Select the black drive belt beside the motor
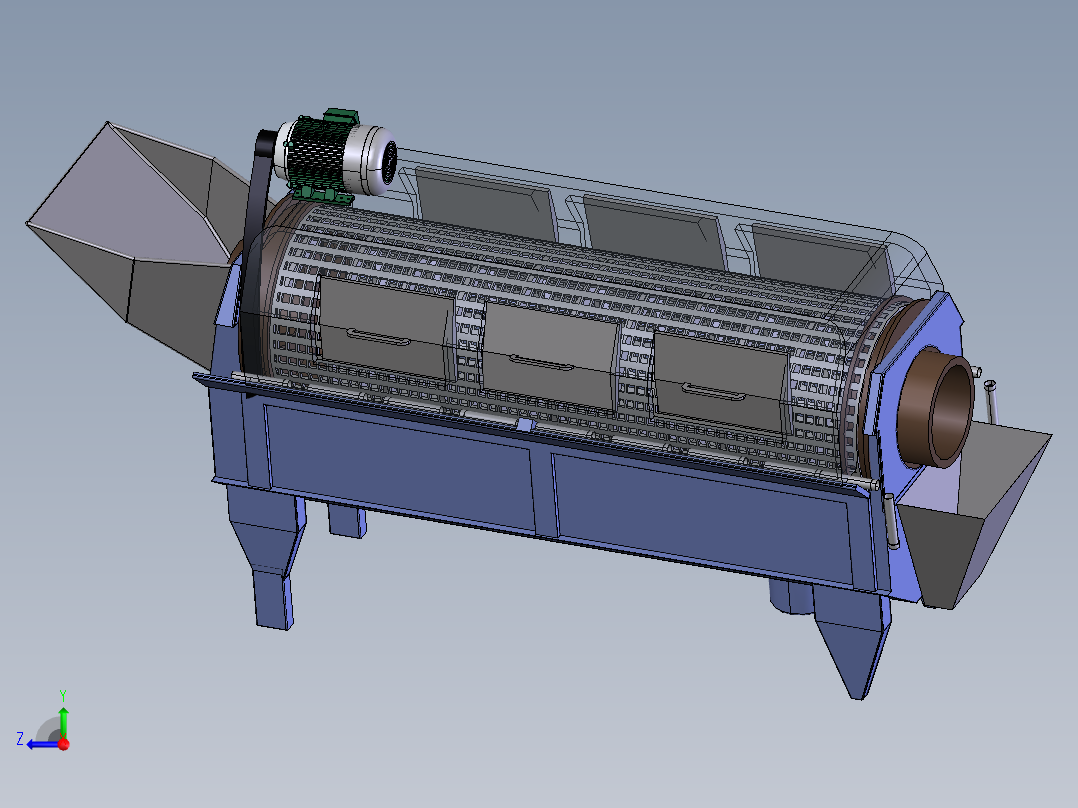Image resolution: width=1078 pixels, height=808 pixels. pyautogui.click(x=258, y=261)
